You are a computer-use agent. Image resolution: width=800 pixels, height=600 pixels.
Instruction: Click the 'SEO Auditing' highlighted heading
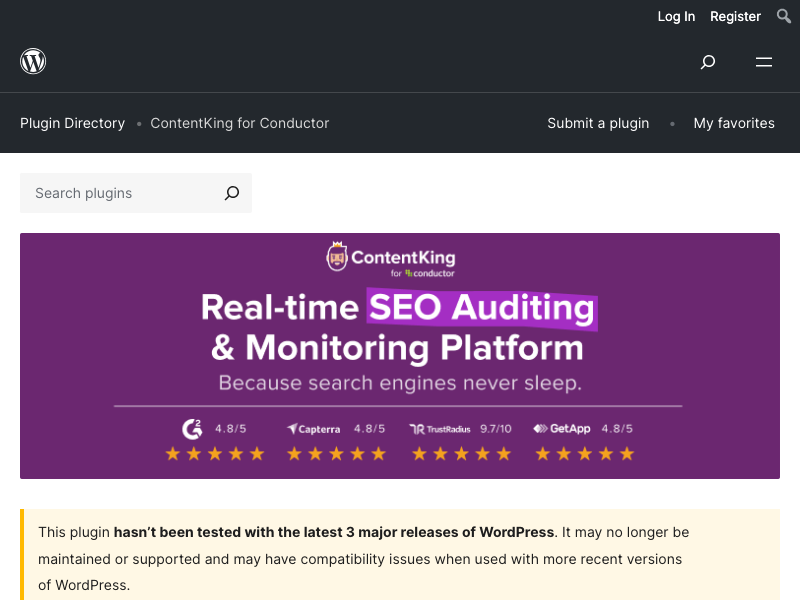click(x=482, y=308)
